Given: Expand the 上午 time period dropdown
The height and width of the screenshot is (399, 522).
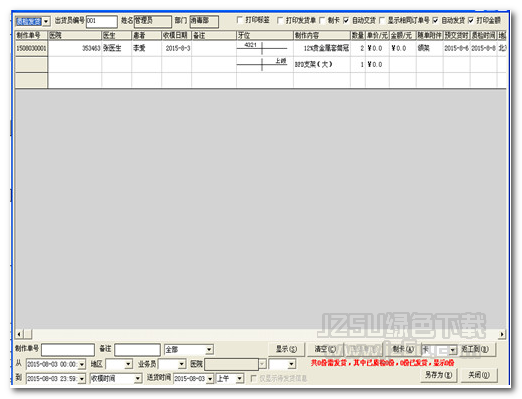Looking at the screenshot, I should pyautogui.click(x=239, y=379).
